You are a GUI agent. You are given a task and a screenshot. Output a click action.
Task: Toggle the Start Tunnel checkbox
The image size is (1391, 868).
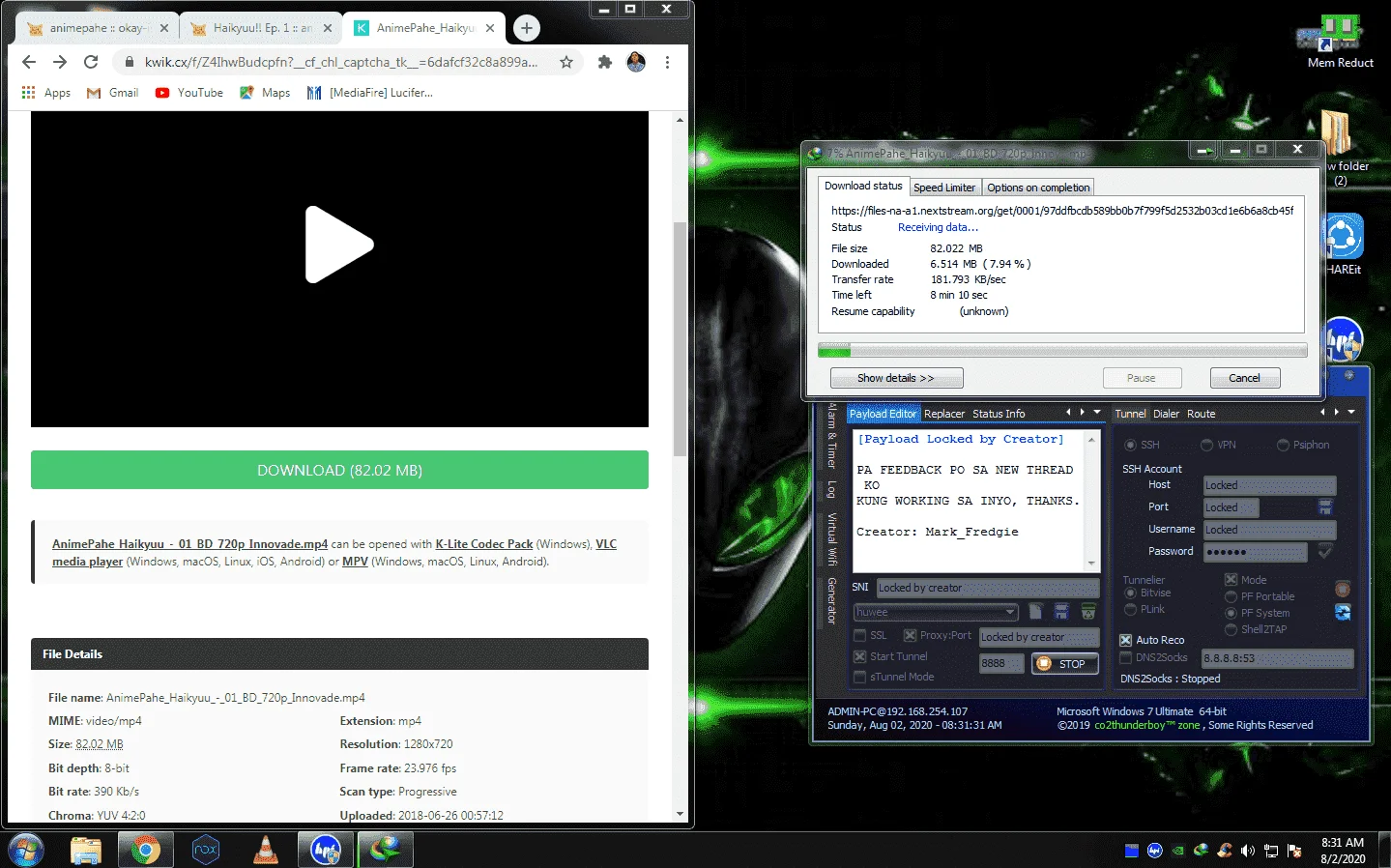point(859,656)
